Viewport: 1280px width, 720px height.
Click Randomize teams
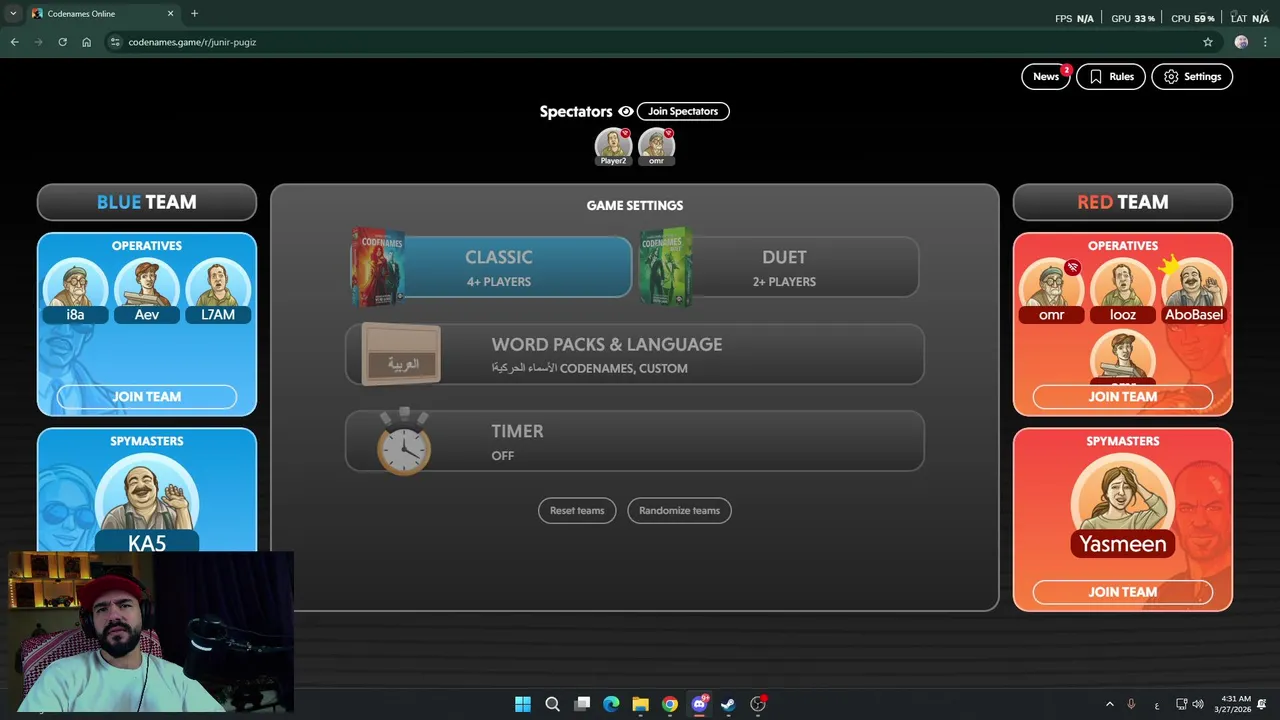pyautogui.click(x=680, y=510)
